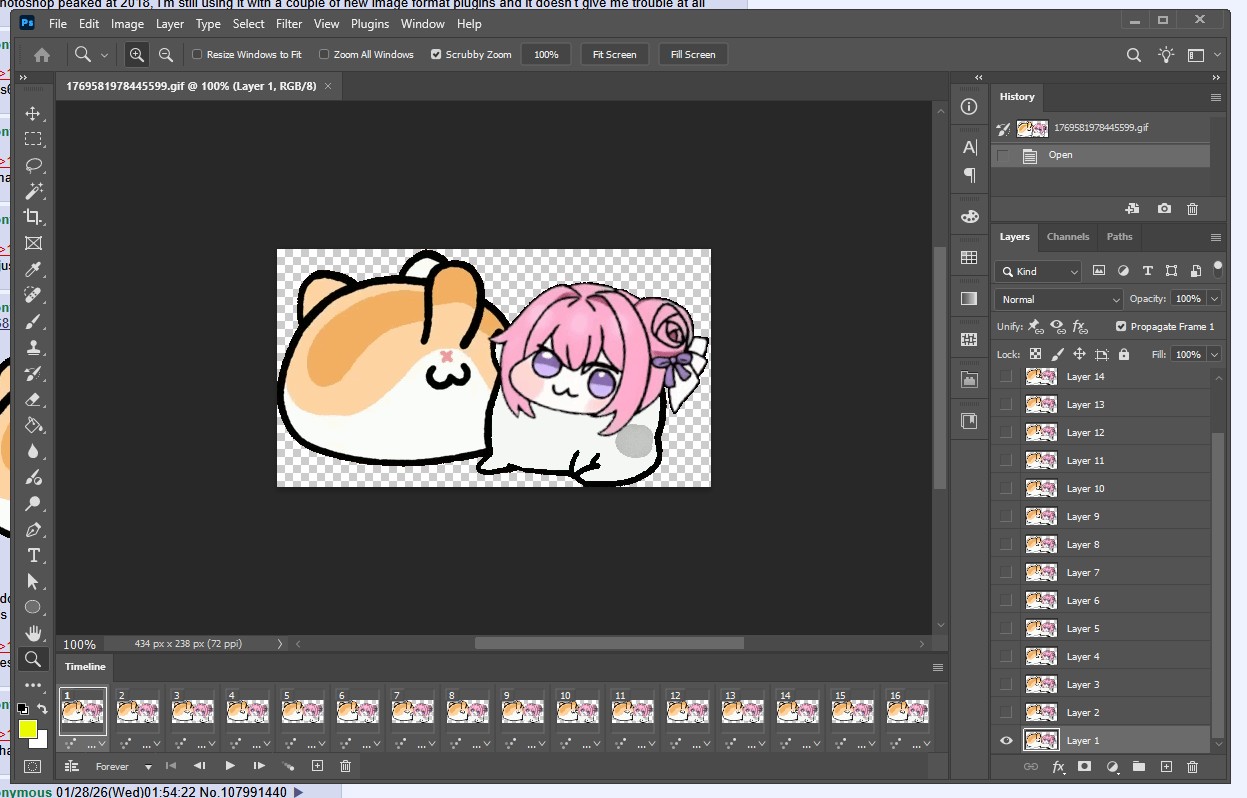Disable Scrubby Zoom checkbox
Image resolution: width=1247 pixels, height=798 pixels.
[x=436, y=55]
